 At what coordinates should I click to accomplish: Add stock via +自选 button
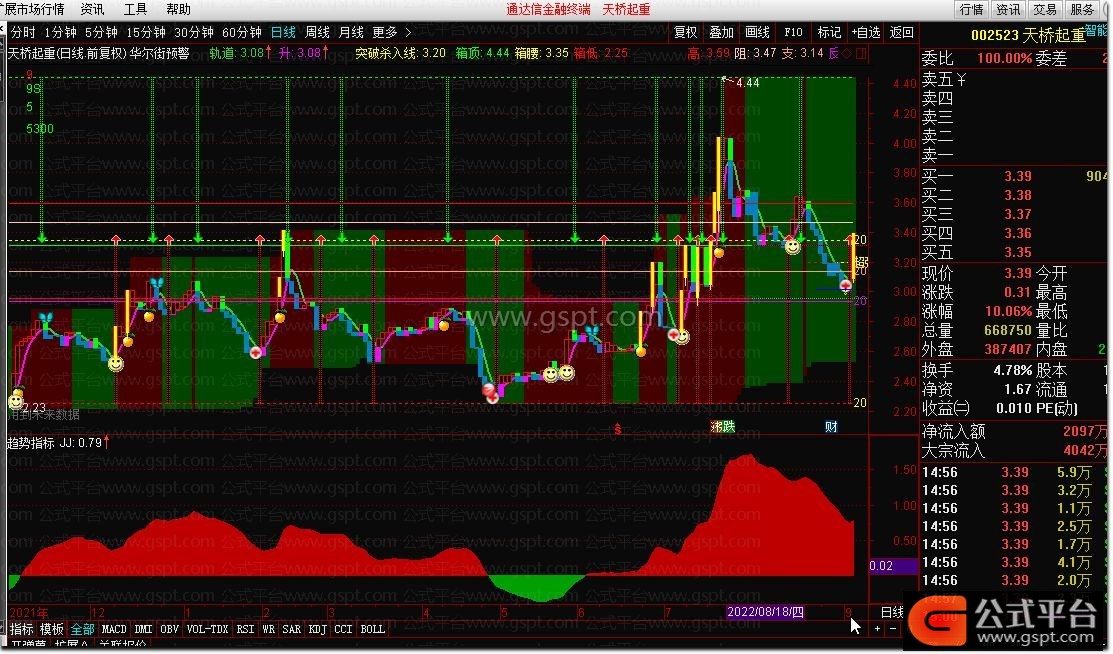[866, 32]
